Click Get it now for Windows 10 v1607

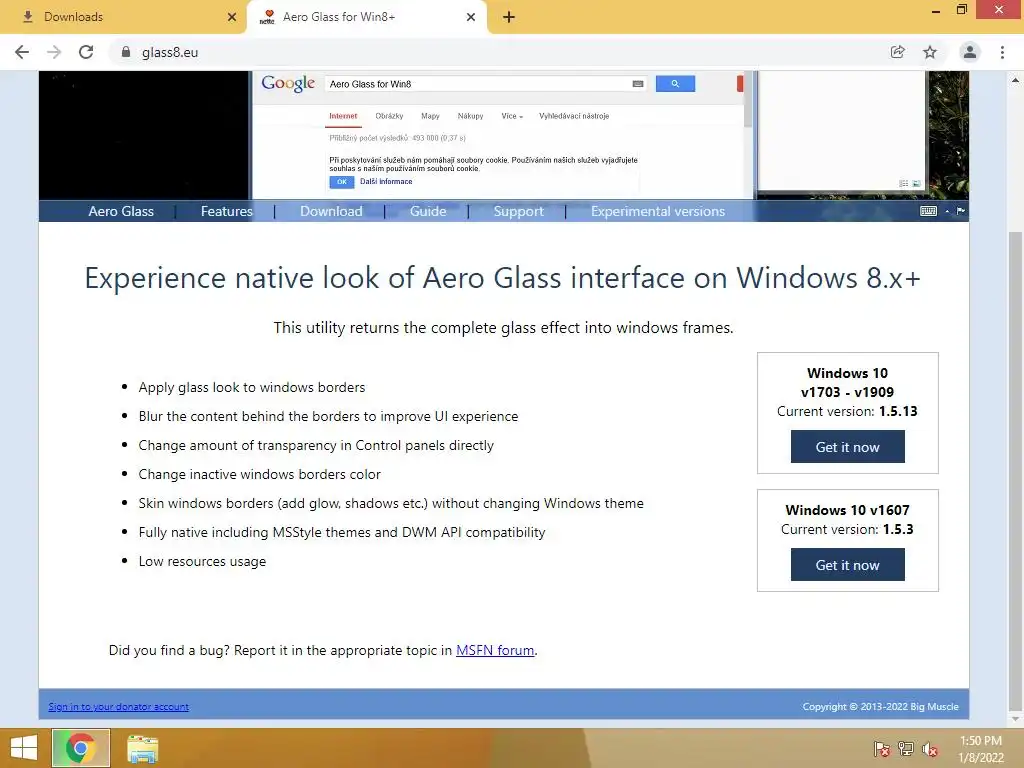(848, 565)
